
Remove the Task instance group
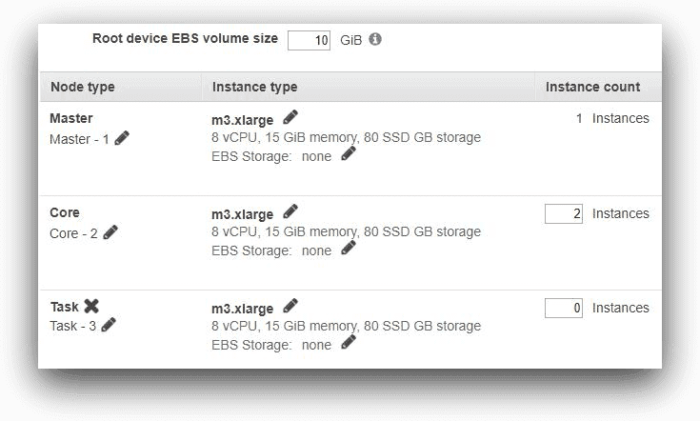pyautogui.click(x=91, y=306)
